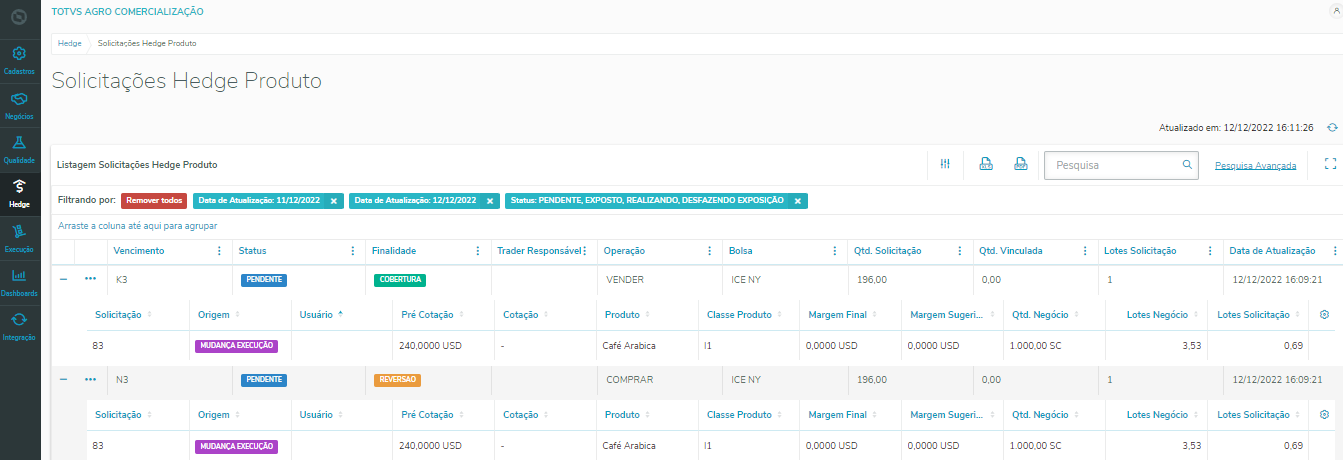Open Qtd. Solicitação column menu

[959, 251]
